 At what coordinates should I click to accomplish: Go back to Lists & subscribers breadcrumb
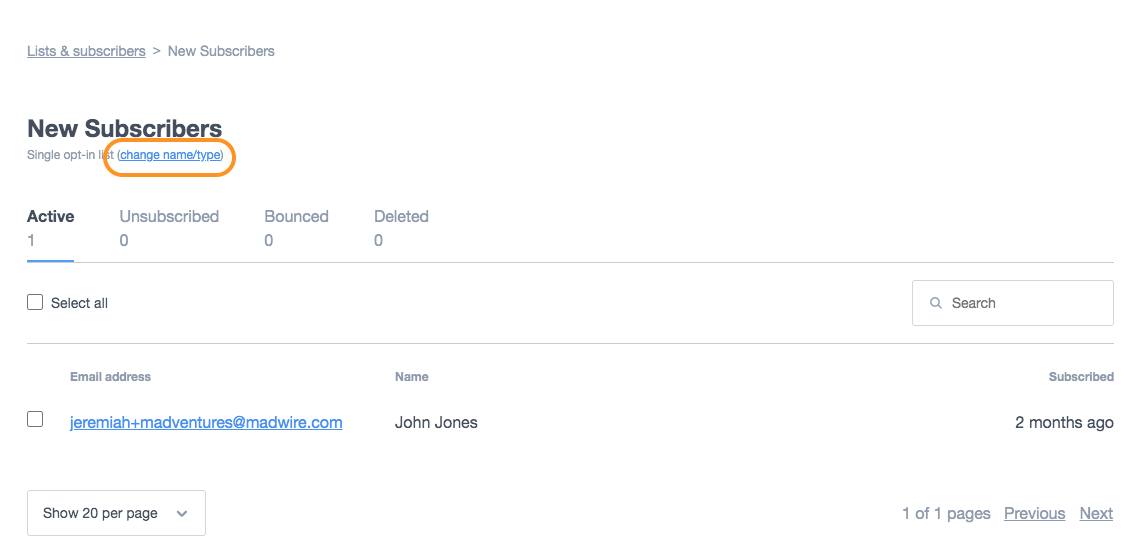coord(86,51)
